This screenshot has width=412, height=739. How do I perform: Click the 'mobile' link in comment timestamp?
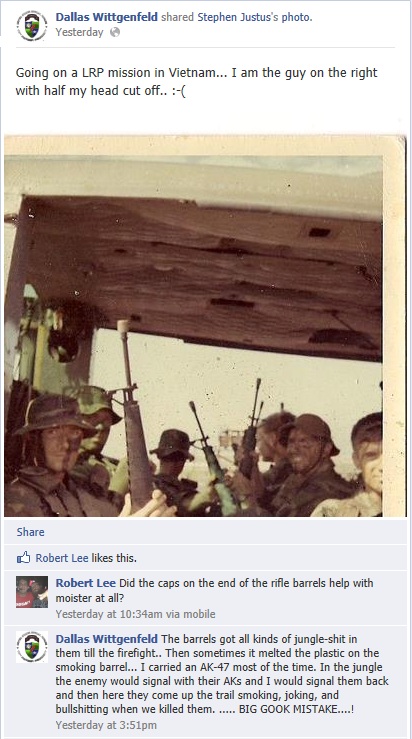point(199,614)
